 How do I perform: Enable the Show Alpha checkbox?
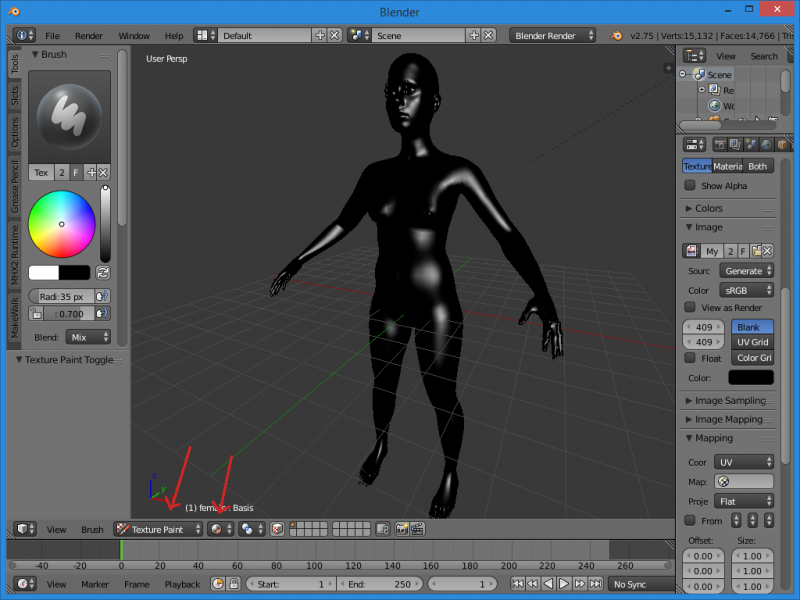tap(690, 186)
